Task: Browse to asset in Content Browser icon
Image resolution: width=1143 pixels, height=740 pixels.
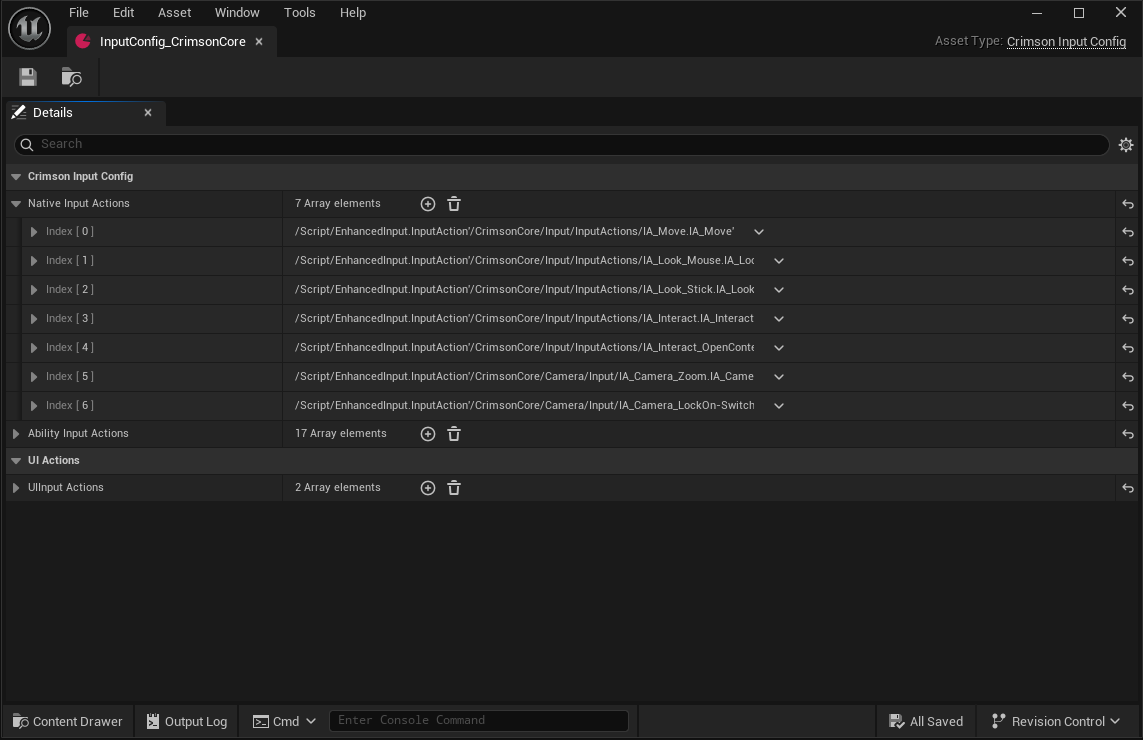Action: tap(71, 77)
